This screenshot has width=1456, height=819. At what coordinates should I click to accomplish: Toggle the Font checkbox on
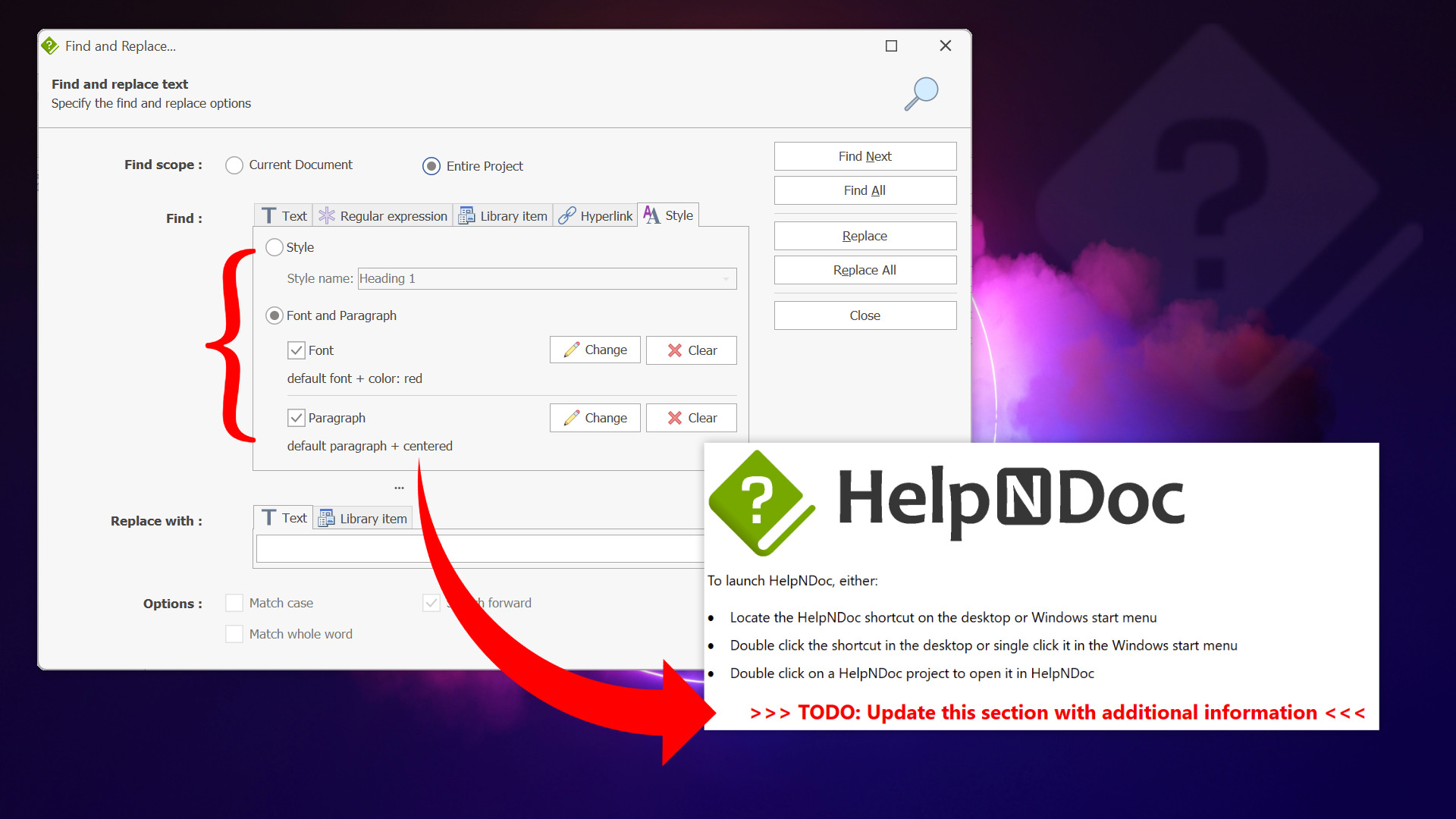[x=296, y=349]
